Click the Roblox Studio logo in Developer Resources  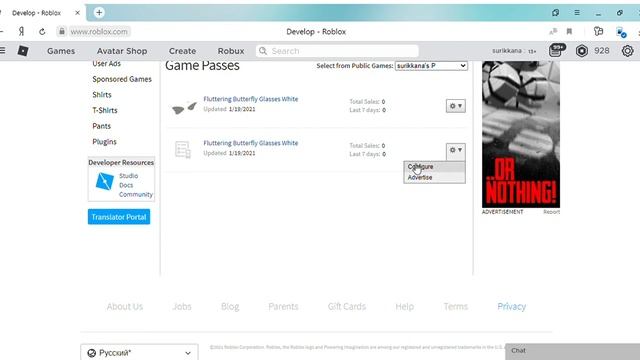[104, 181]
